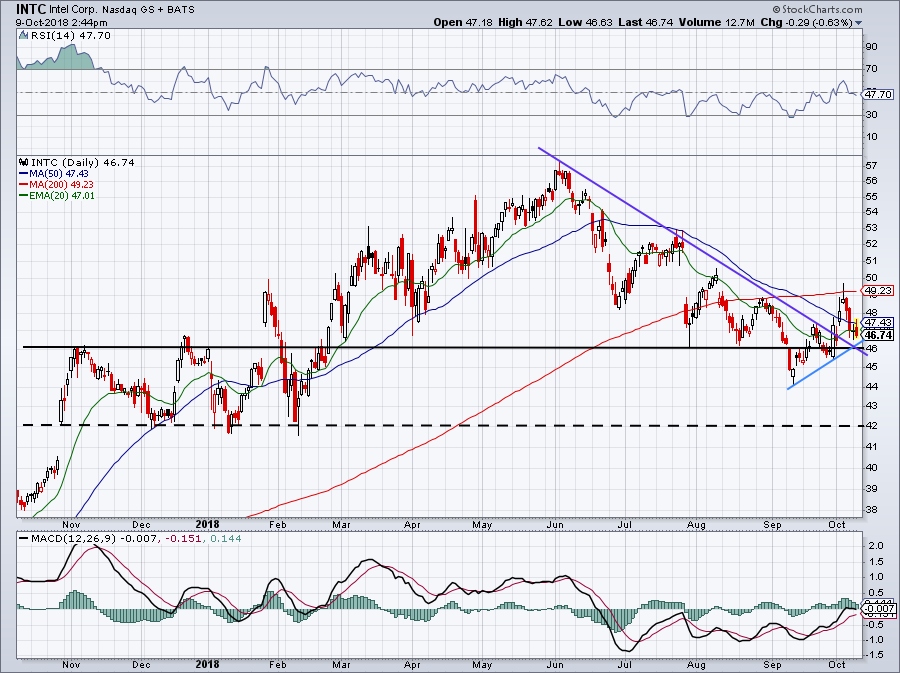Click the Intel Corp. company name
900x673 pixels.
coord(71,10)
